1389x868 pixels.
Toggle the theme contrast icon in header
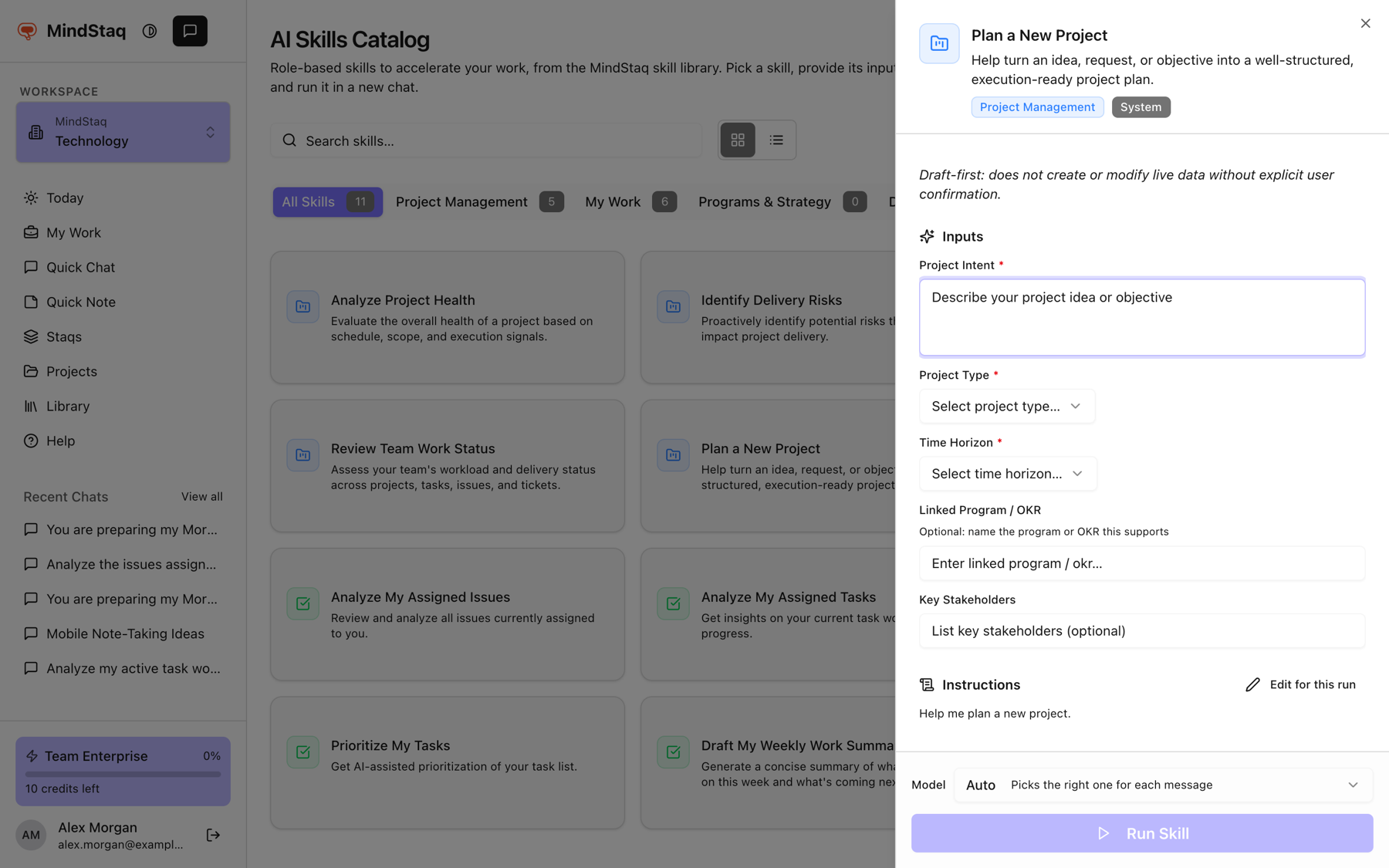click(150, 31)
